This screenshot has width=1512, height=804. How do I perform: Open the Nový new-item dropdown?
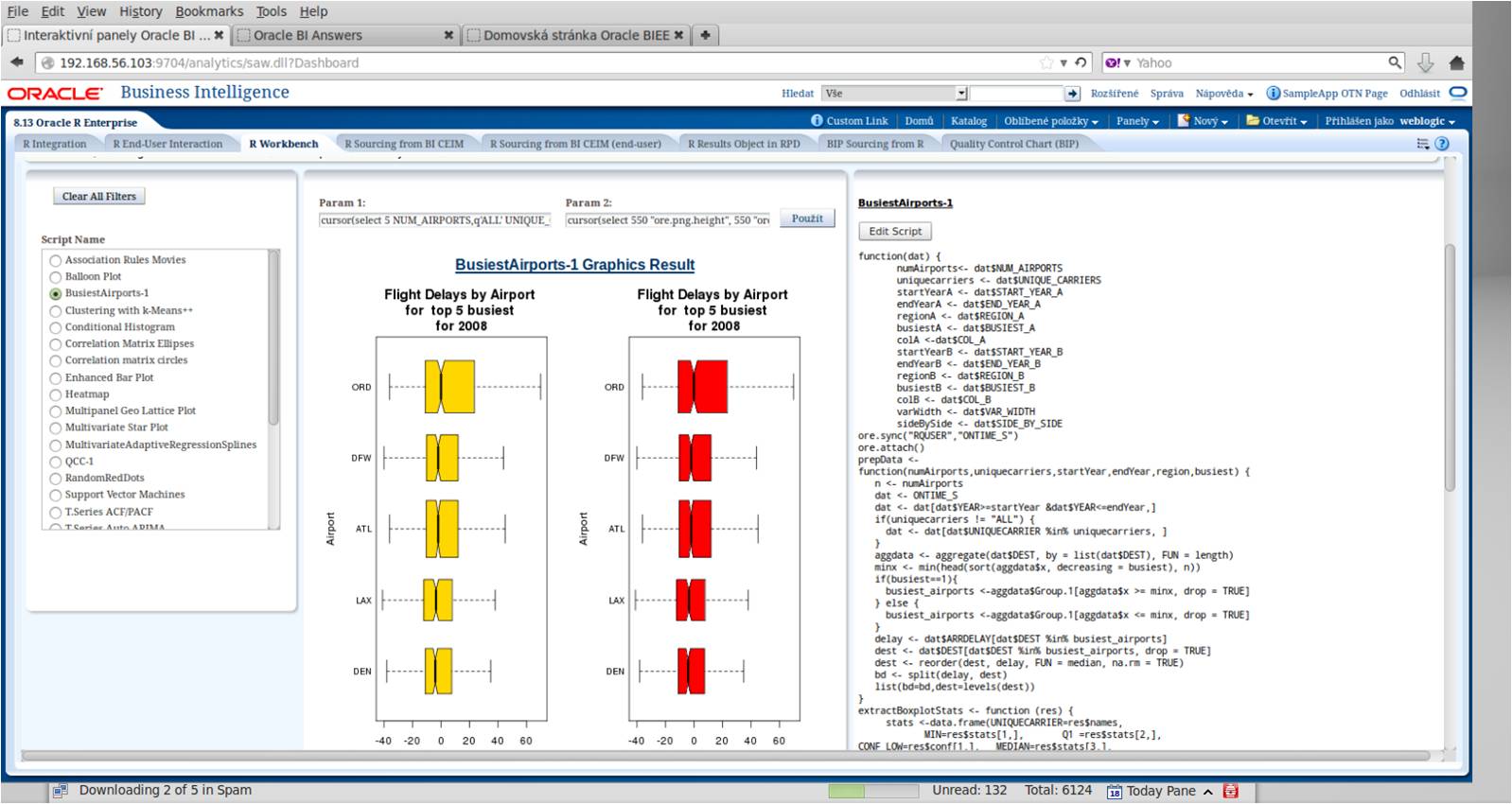(1203, 121)
